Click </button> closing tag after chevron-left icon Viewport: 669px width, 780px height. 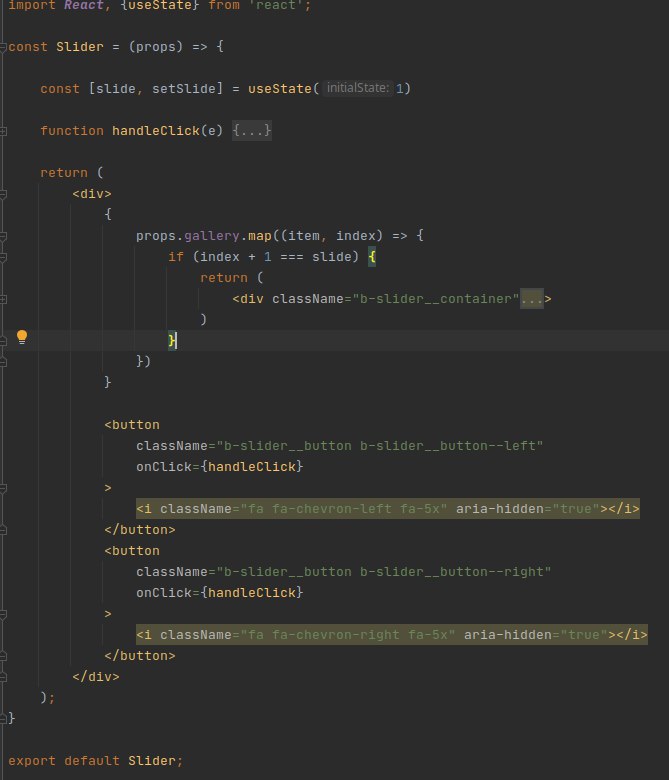coord(140,530)
